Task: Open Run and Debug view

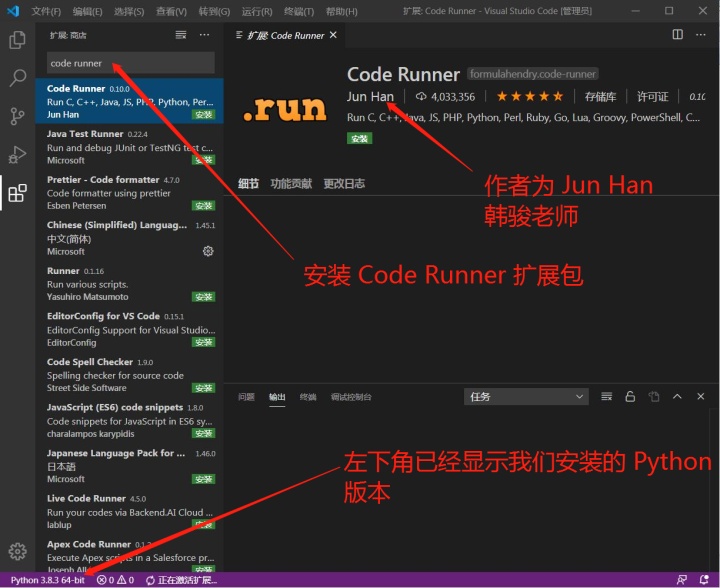Action: click(17, 155)
